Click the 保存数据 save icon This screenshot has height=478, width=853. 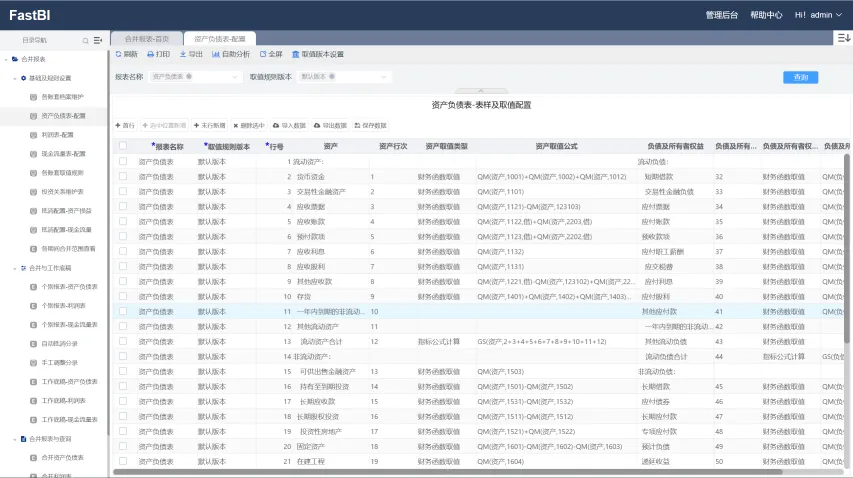coord(357,126)
